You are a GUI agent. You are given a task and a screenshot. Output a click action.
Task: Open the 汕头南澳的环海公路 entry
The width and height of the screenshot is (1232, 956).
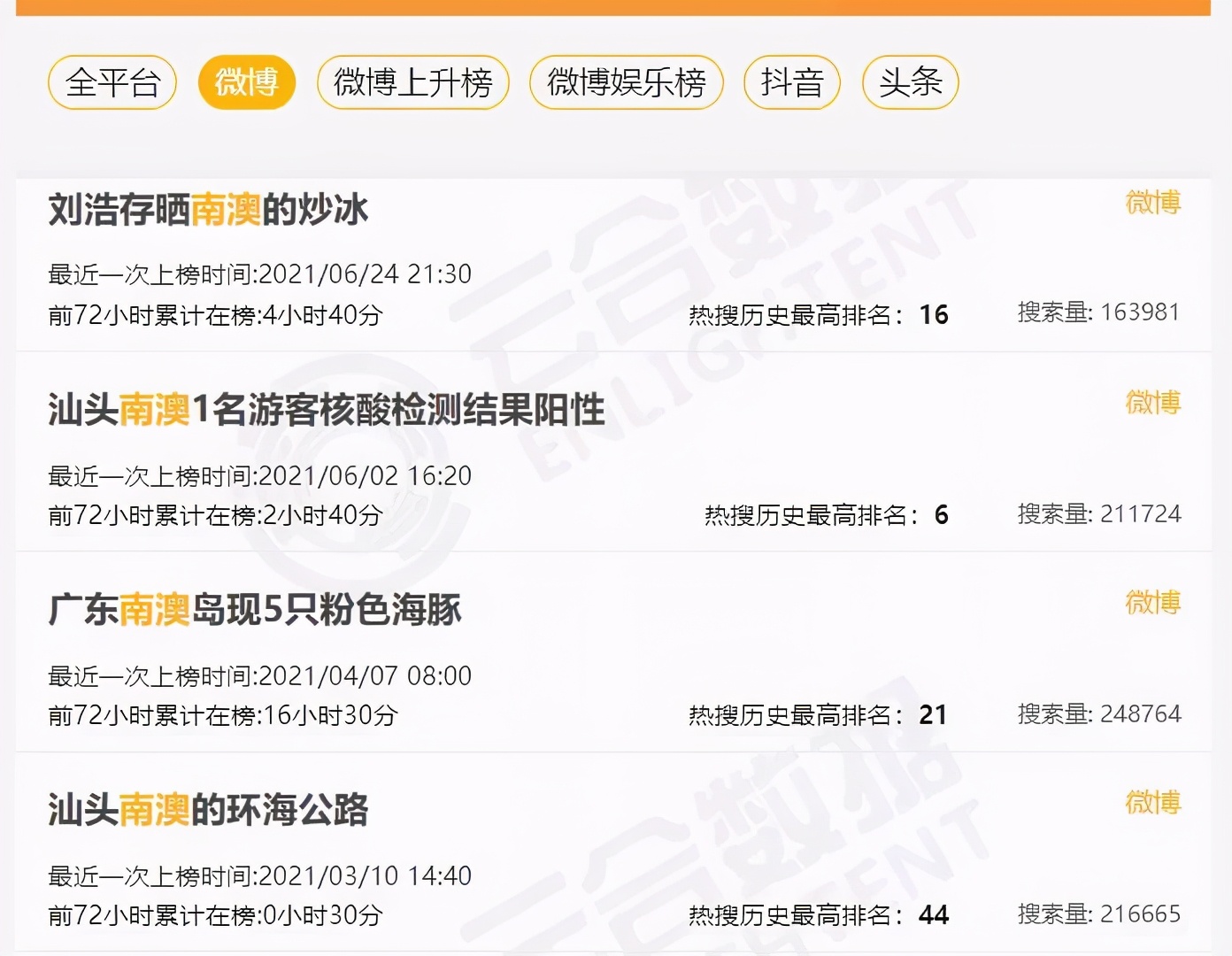click(x=208, y=810)
